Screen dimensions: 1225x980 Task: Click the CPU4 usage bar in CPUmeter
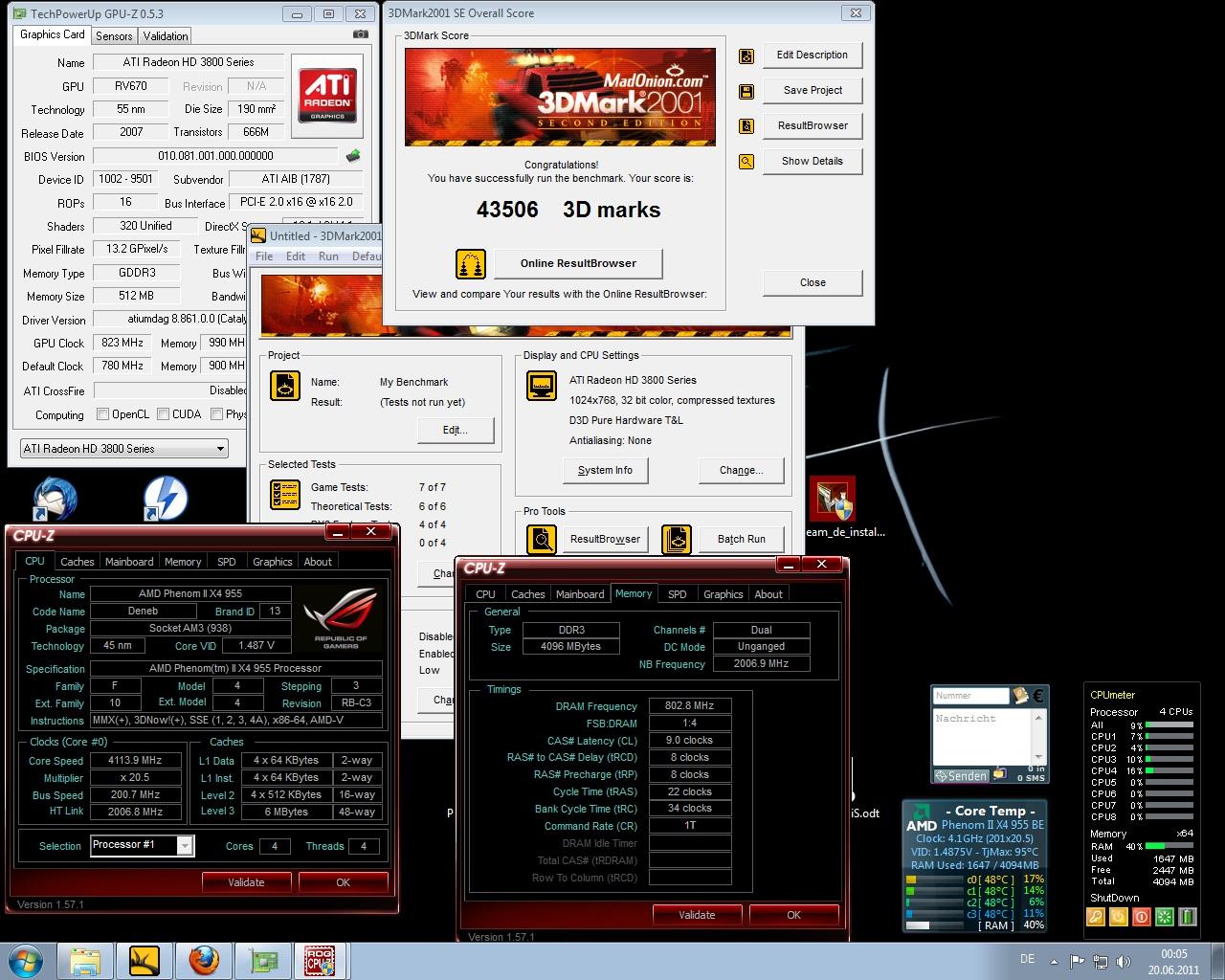pyautogui.click(x=1169, y=770)
